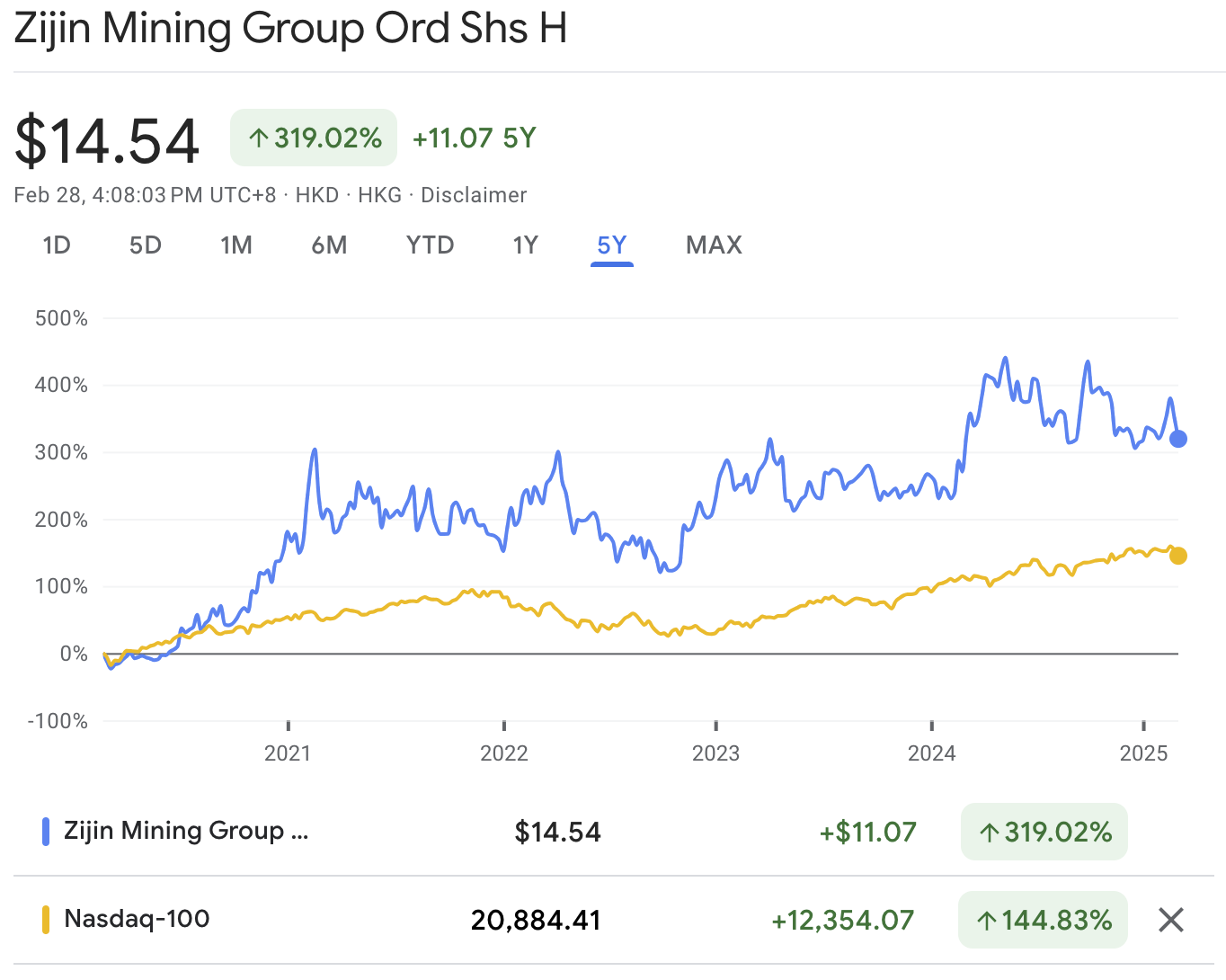Select the 1Y time range tab
Image resolution: width=1226 pixels, height=980 pixels.
coord(525,245)
